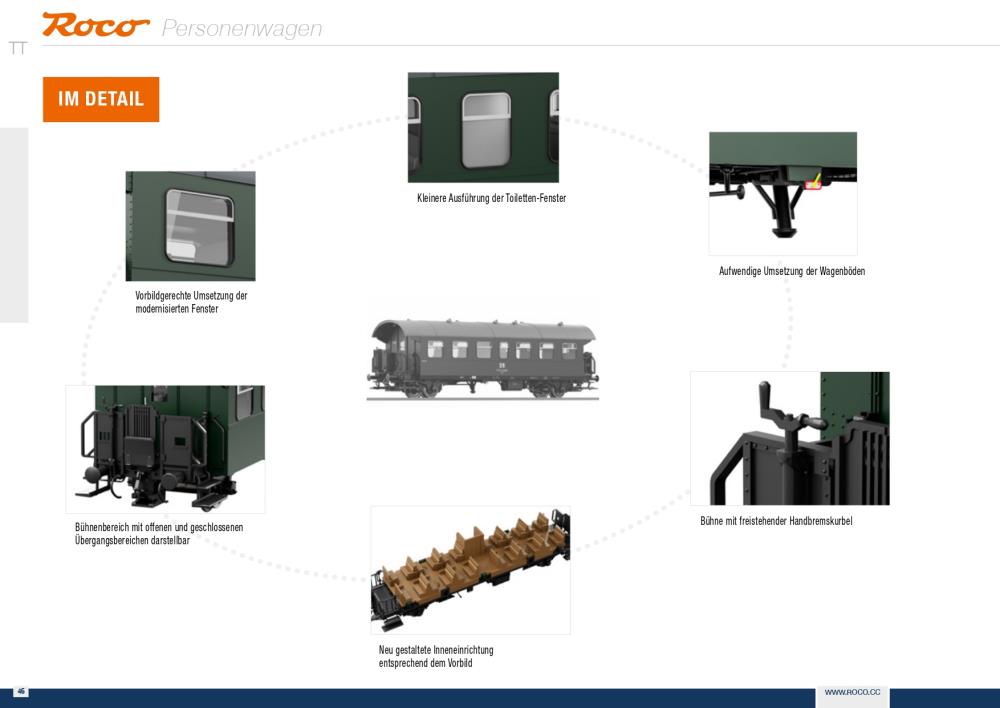Open the www.roco.cc website link
1000x708 pixels.
[x=852, y=693]
